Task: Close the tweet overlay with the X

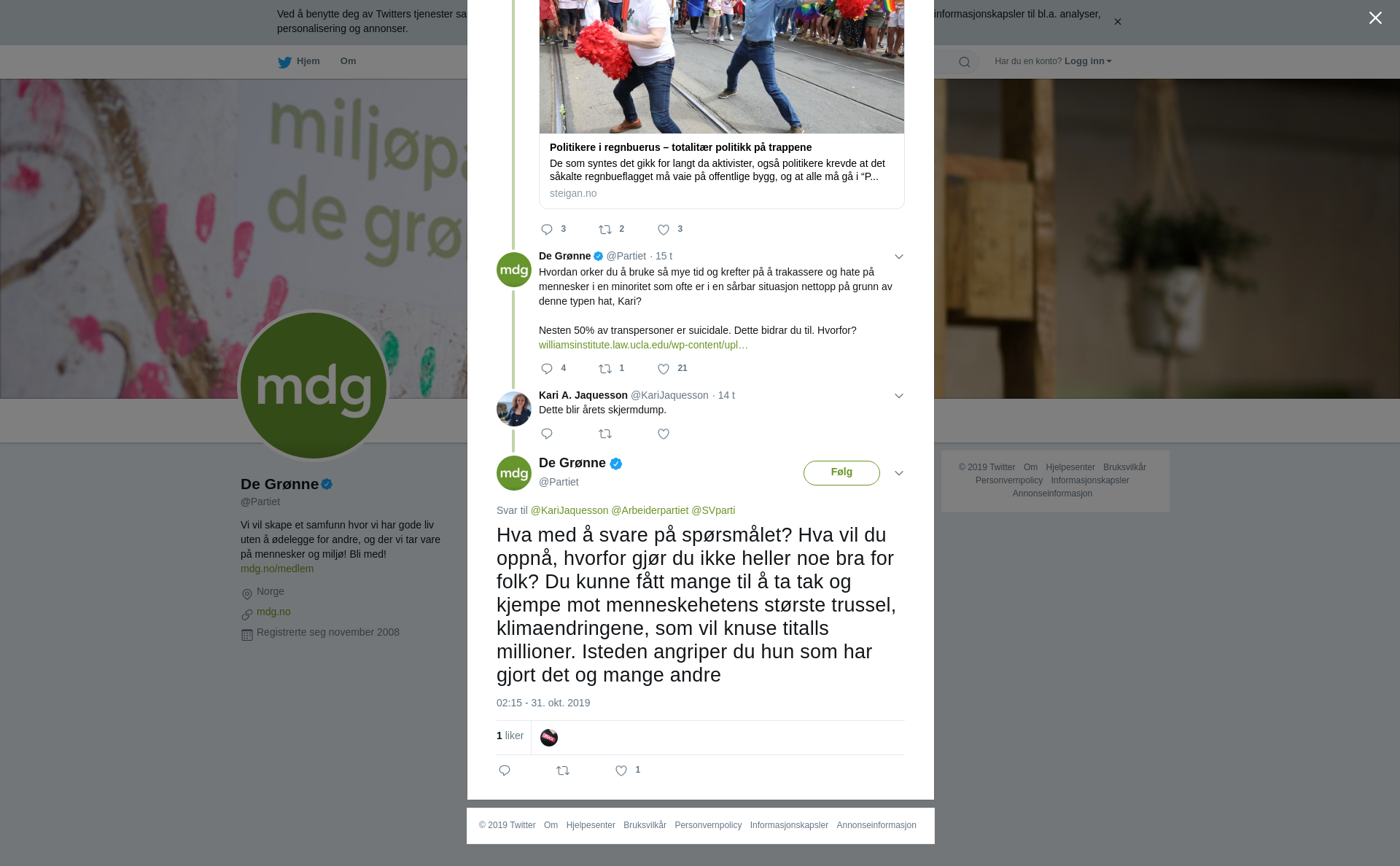Action: coord(1375,18)
